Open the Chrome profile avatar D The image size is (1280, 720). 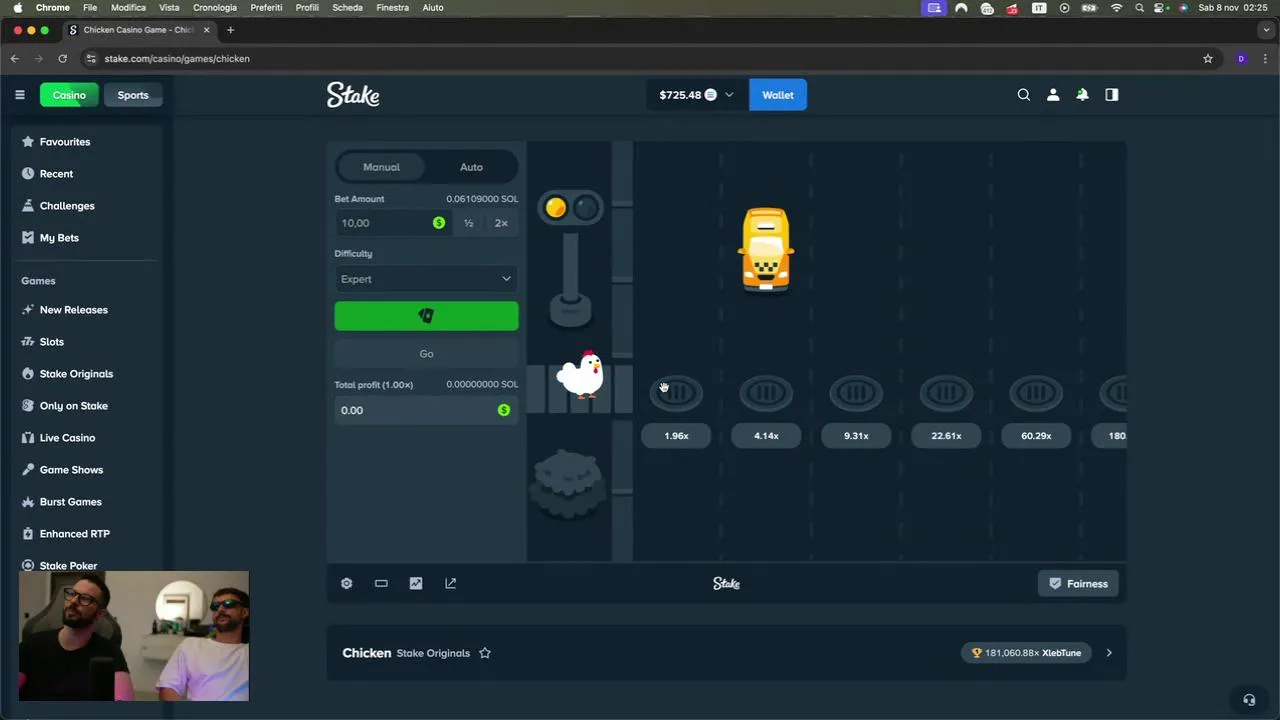click(1241, 59)
